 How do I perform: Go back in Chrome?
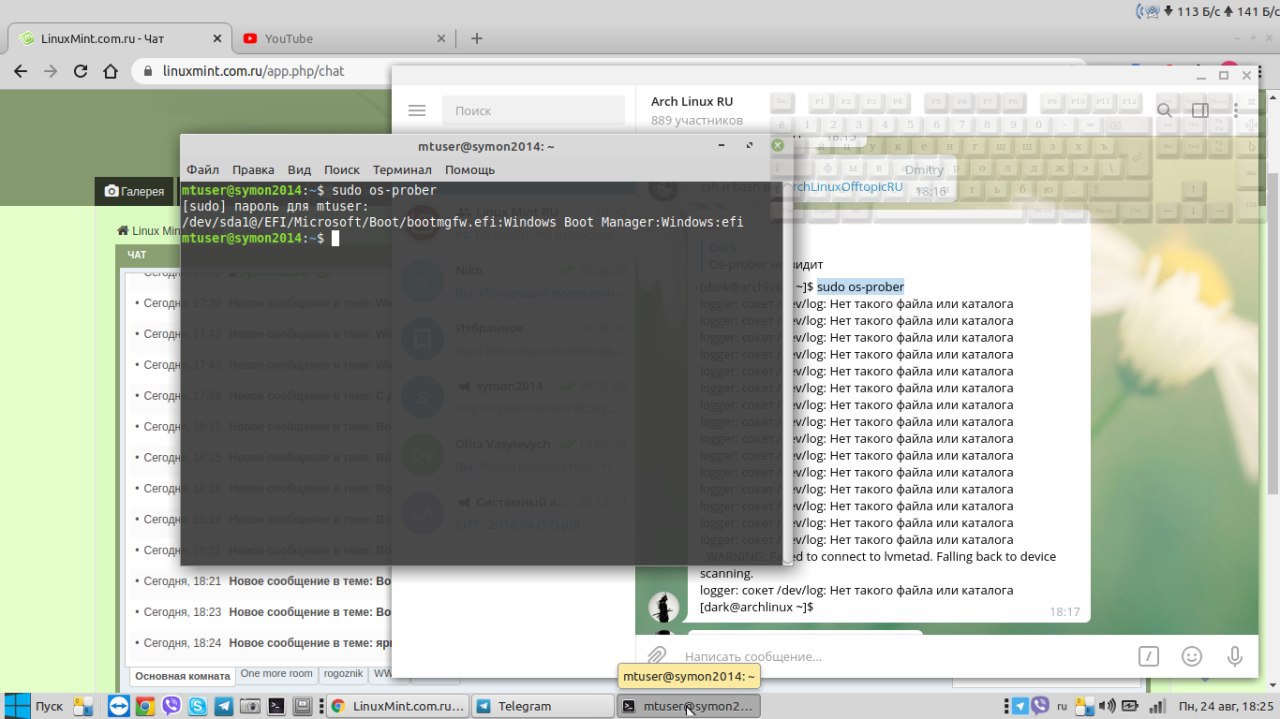[20, 71]
